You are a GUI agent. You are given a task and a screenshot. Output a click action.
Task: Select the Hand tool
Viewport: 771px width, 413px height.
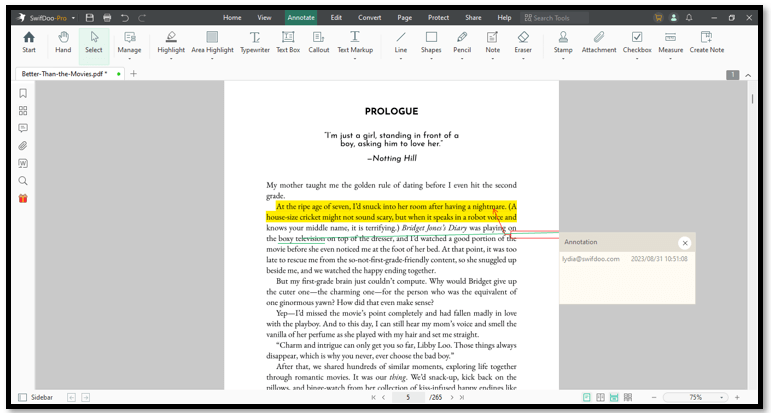pyautogui.click(x=63, y=42)
